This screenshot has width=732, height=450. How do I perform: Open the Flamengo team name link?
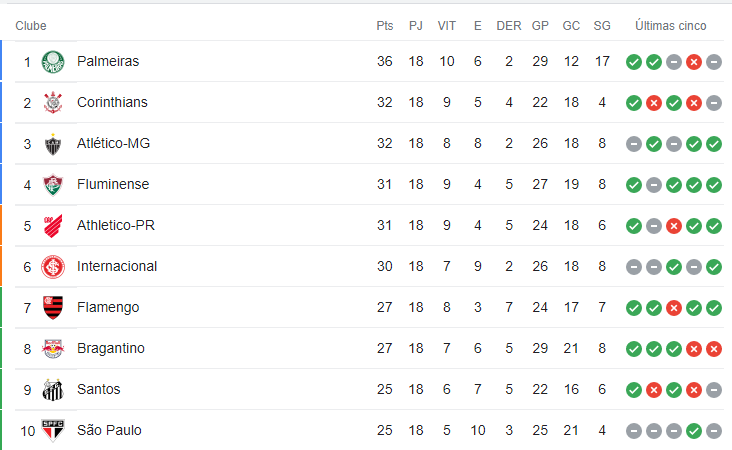pyautogui.click(x=108, y=307)
